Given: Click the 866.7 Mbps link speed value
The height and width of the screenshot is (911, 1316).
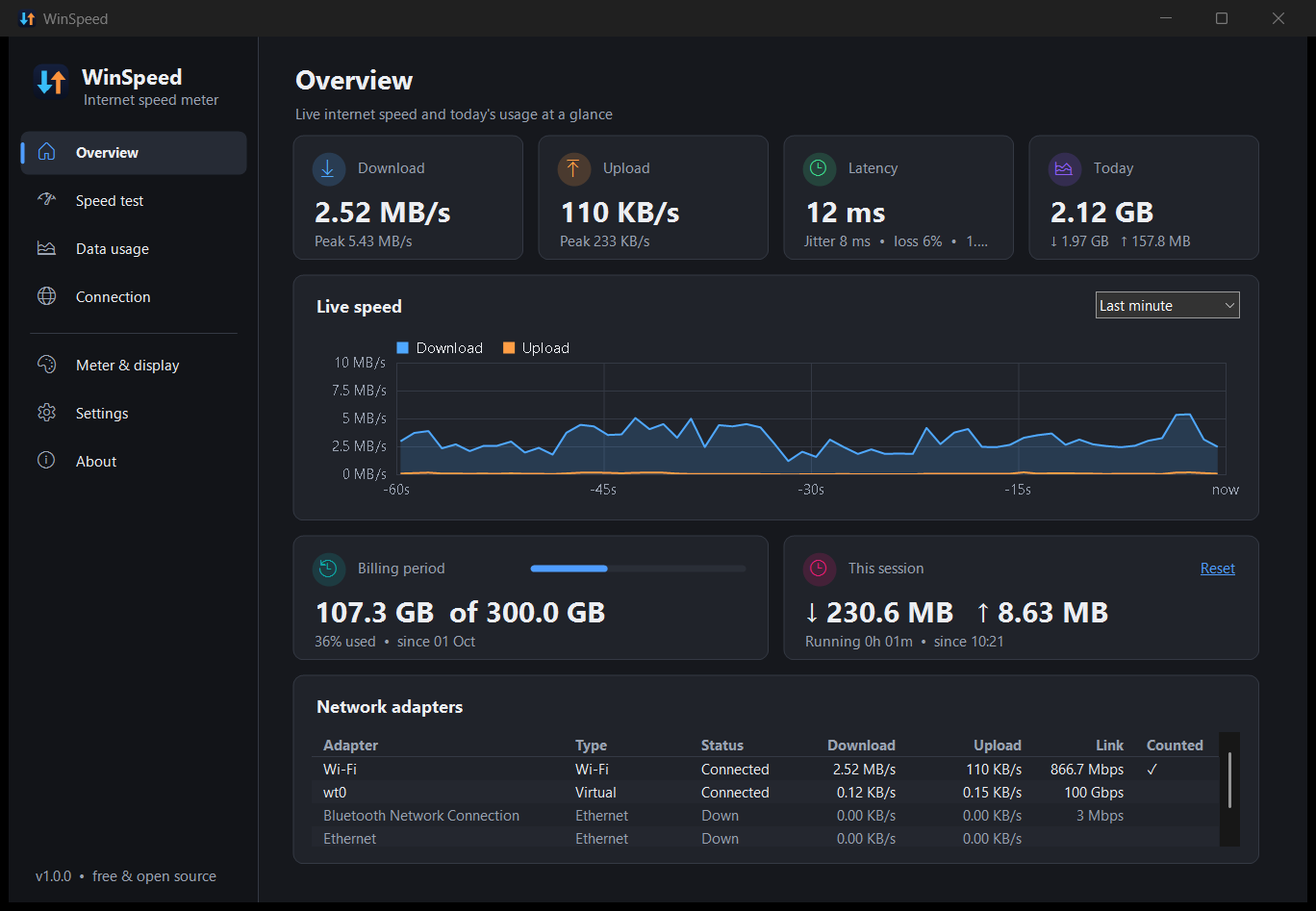Looking at the screenshot, I should tap(1087, 770).
